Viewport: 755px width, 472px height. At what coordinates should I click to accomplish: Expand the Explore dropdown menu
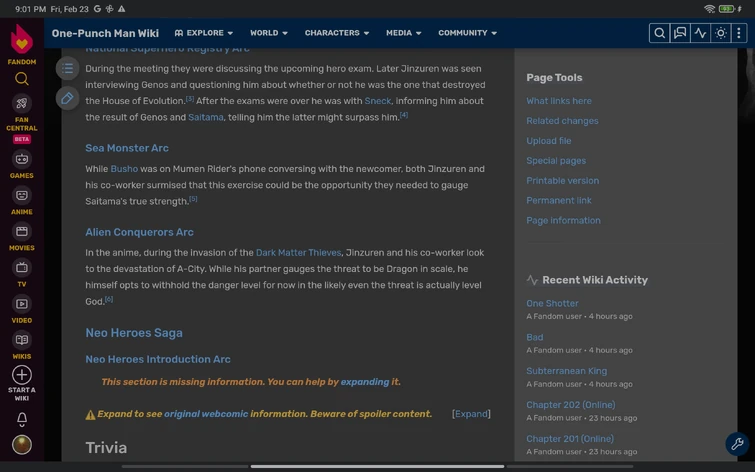pos(204,33)
